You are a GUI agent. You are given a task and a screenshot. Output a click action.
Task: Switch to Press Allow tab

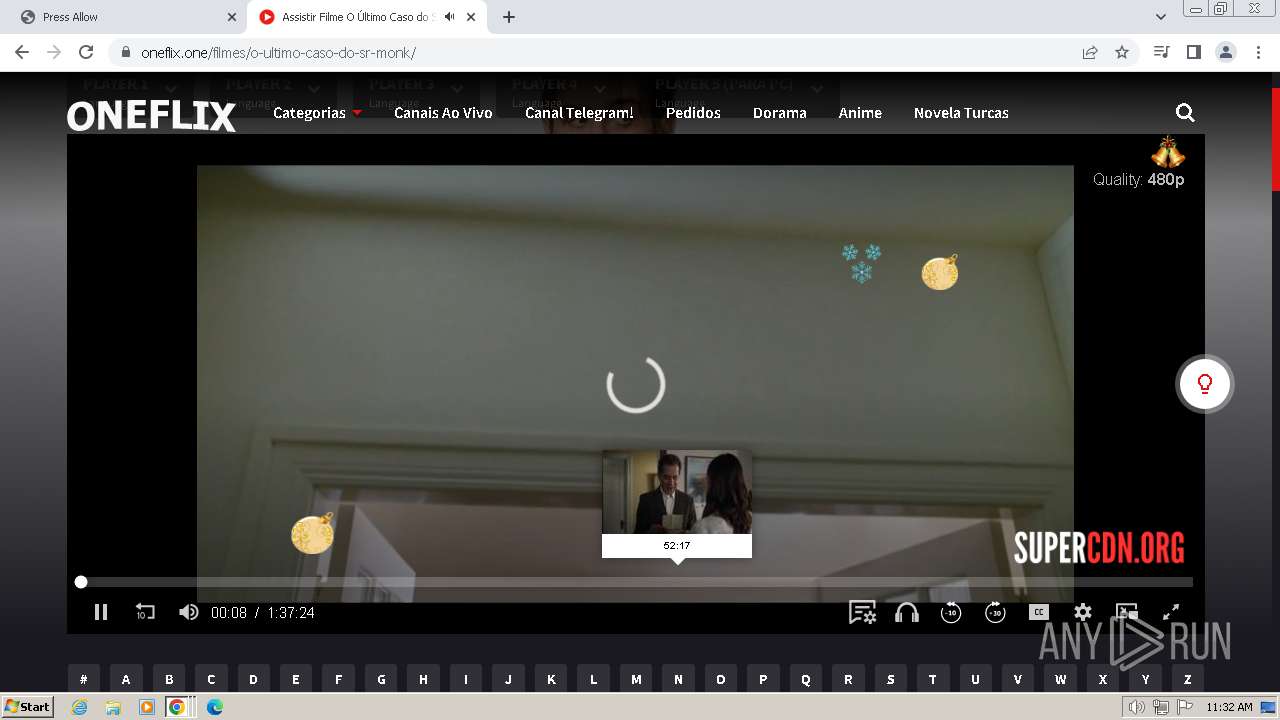pos(125,17)
